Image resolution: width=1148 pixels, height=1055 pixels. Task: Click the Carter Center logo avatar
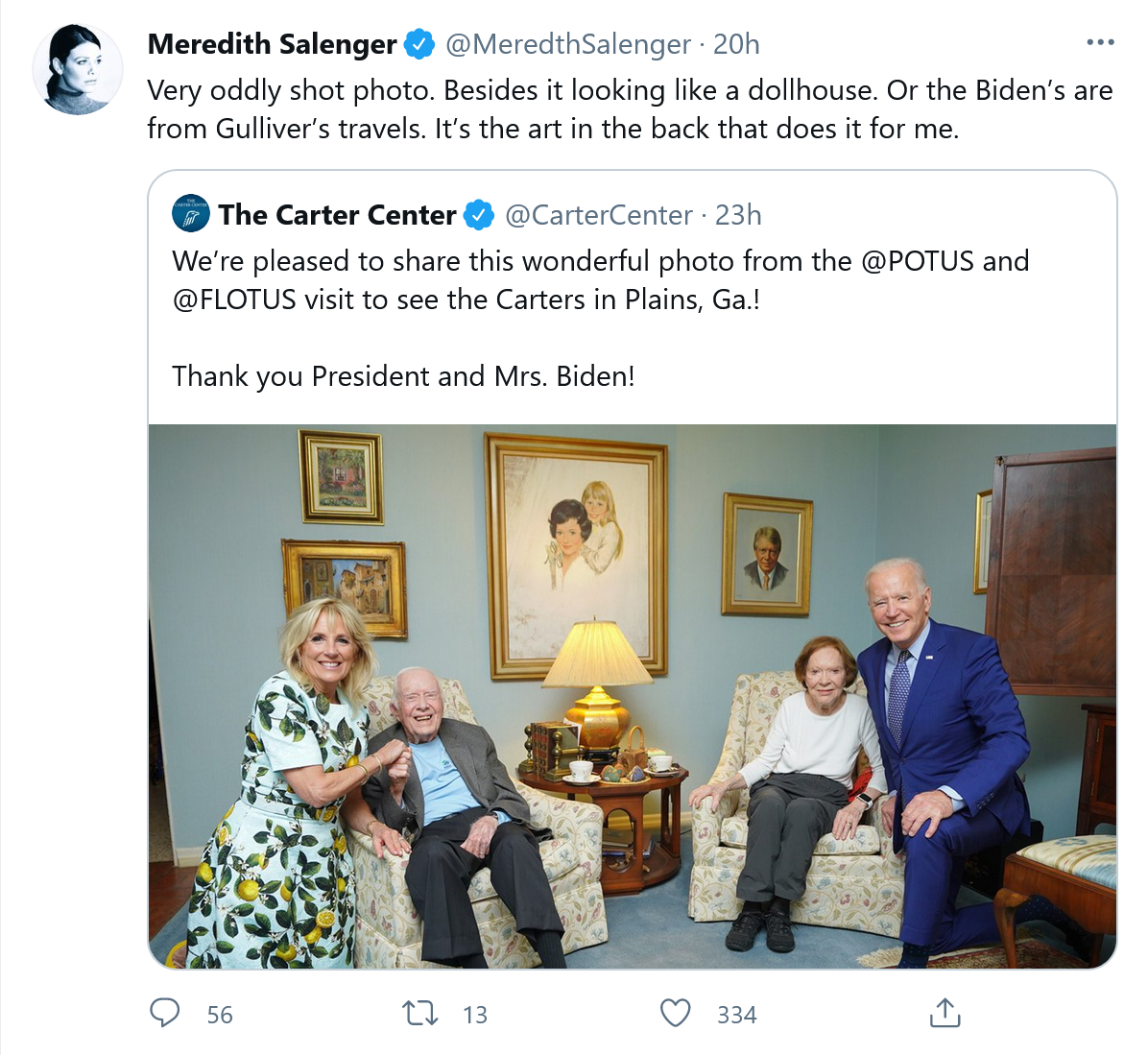click(191, 214)
